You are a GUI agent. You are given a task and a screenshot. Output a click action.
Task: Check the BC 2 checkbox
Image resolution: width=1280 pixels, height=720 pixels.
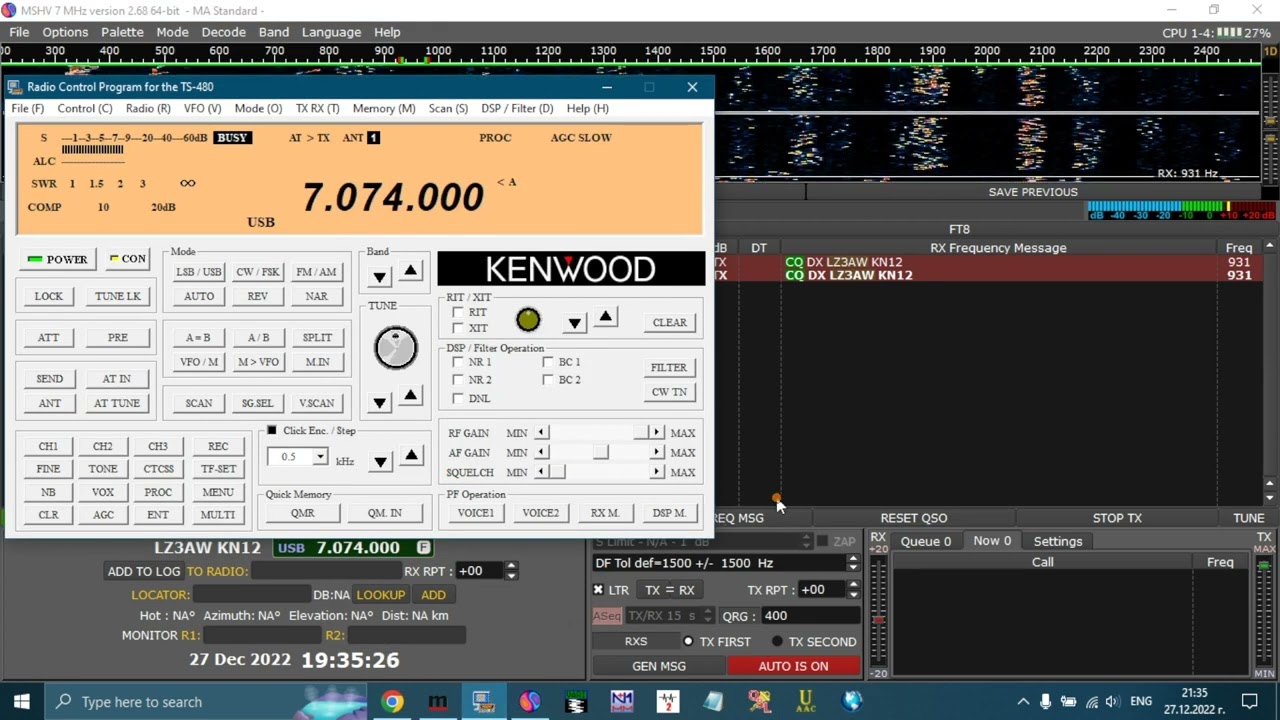tap(548, 380)
